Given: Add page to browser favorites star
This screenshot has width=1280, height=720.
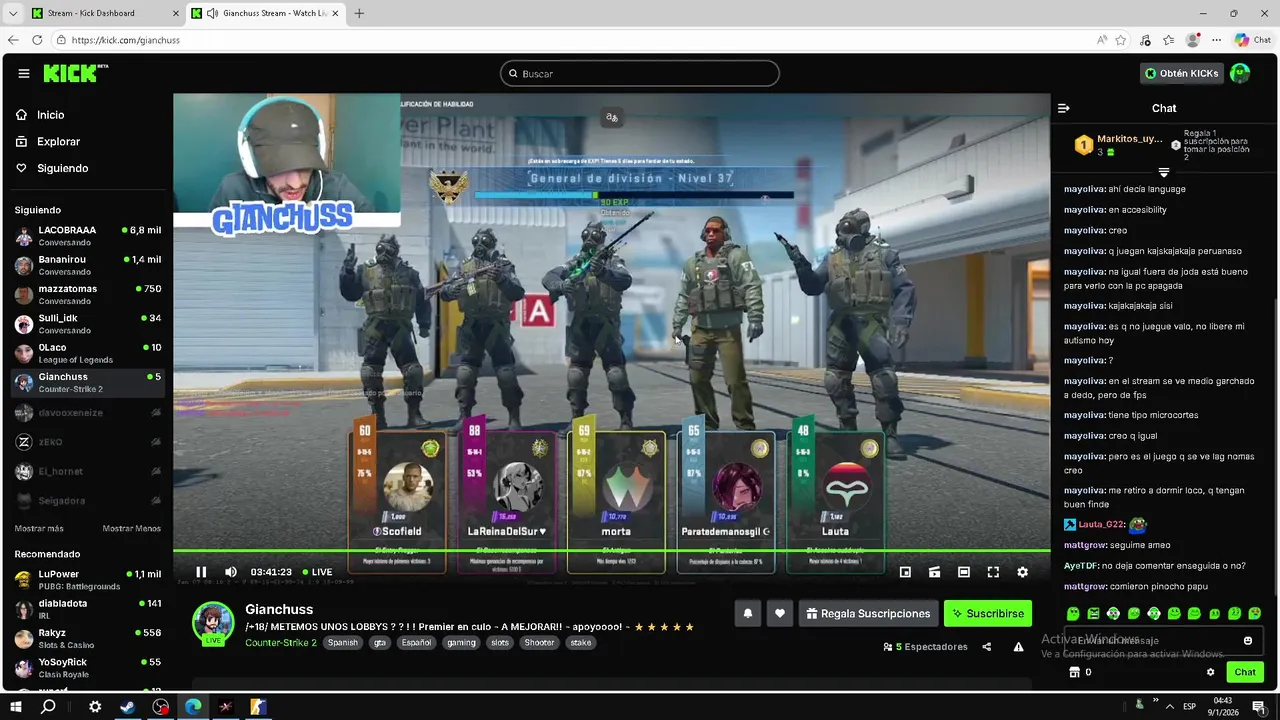Looking at the screenshot, I should [x=1121, y=40].
